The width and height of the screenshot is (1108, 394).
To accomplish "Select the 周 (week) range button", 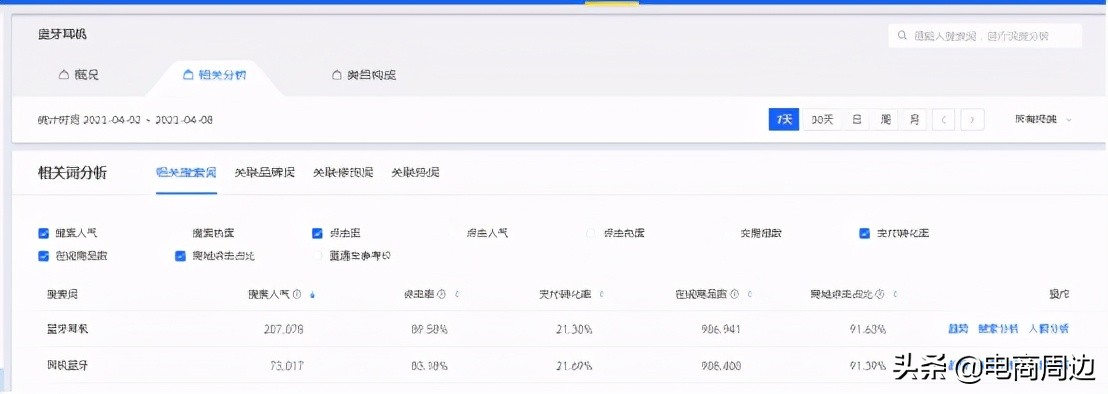I will tap(885, 119).
